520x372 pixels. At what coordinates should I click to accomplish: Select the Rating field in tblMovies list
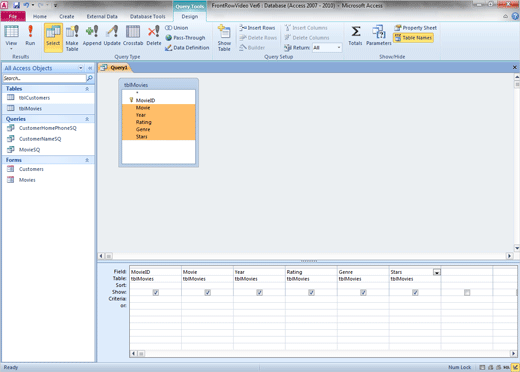pos(159,122)
